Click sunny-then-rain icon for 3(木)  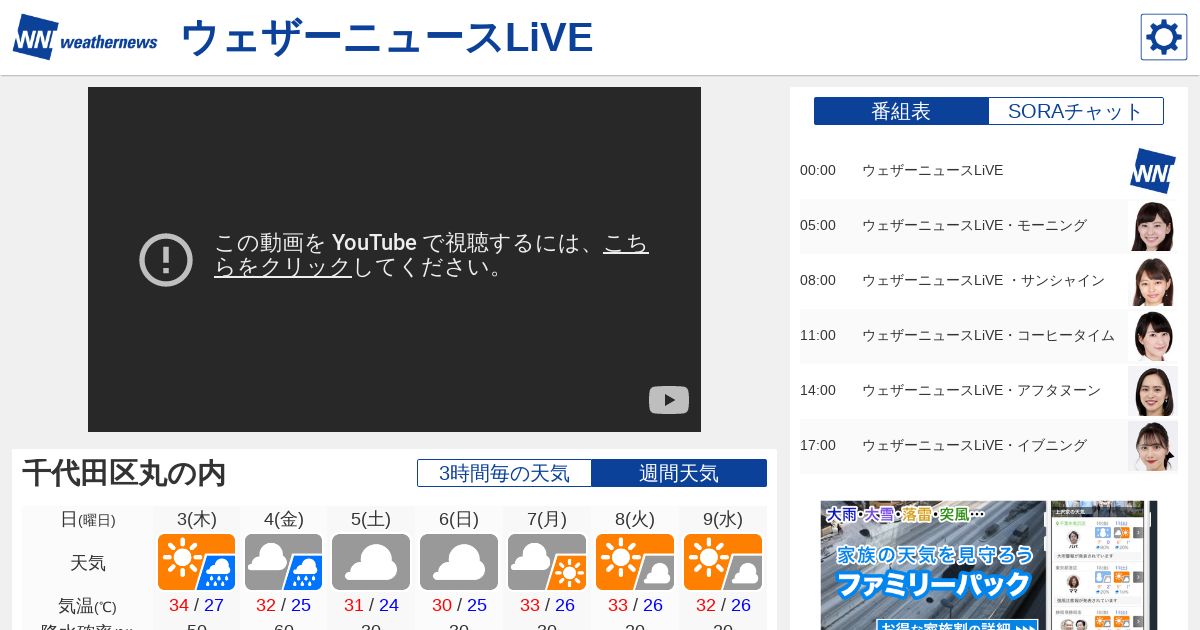[x=196, y=562]
